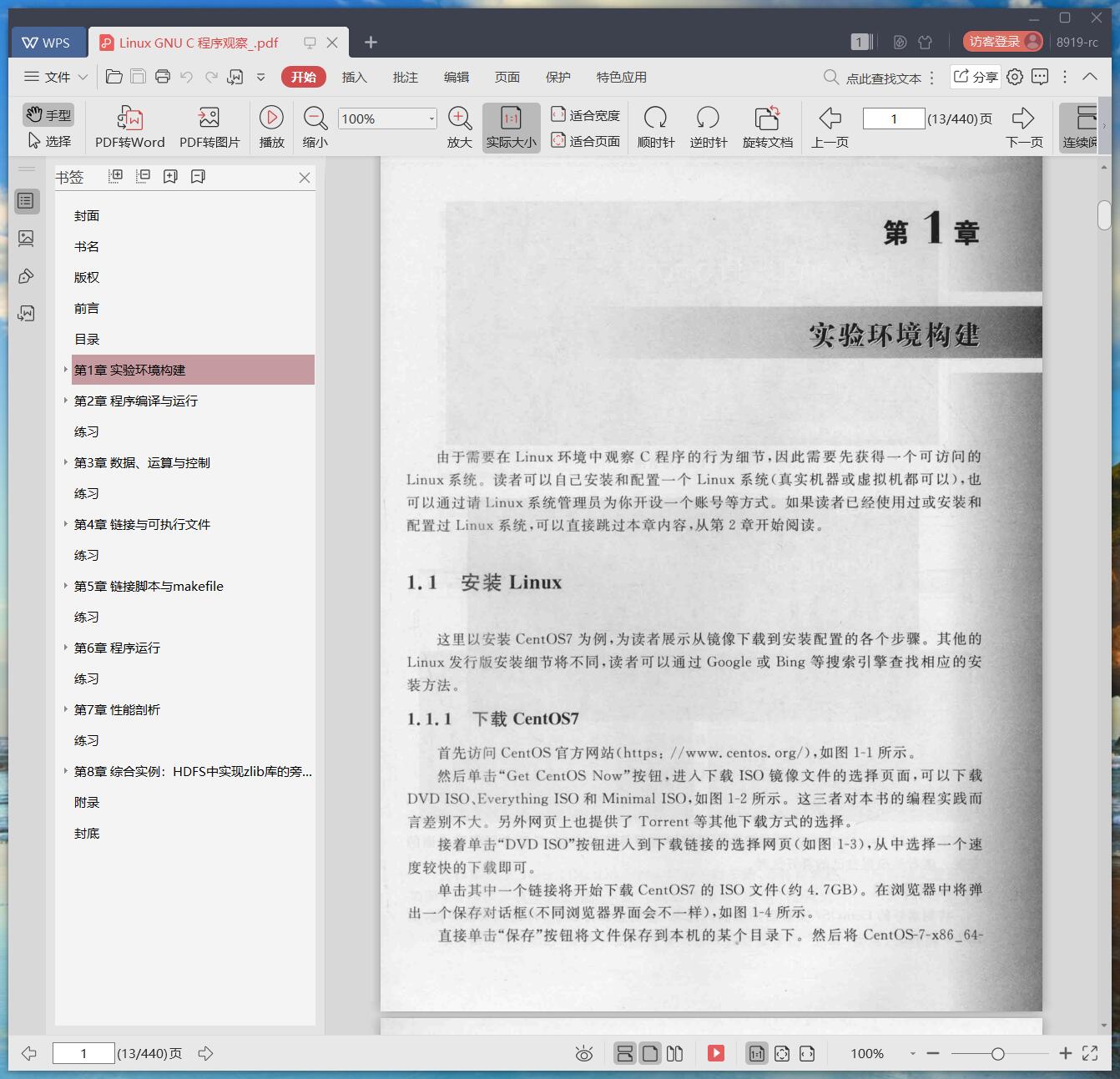
Task: Click the open file folder icon
Action: point(114,77)
